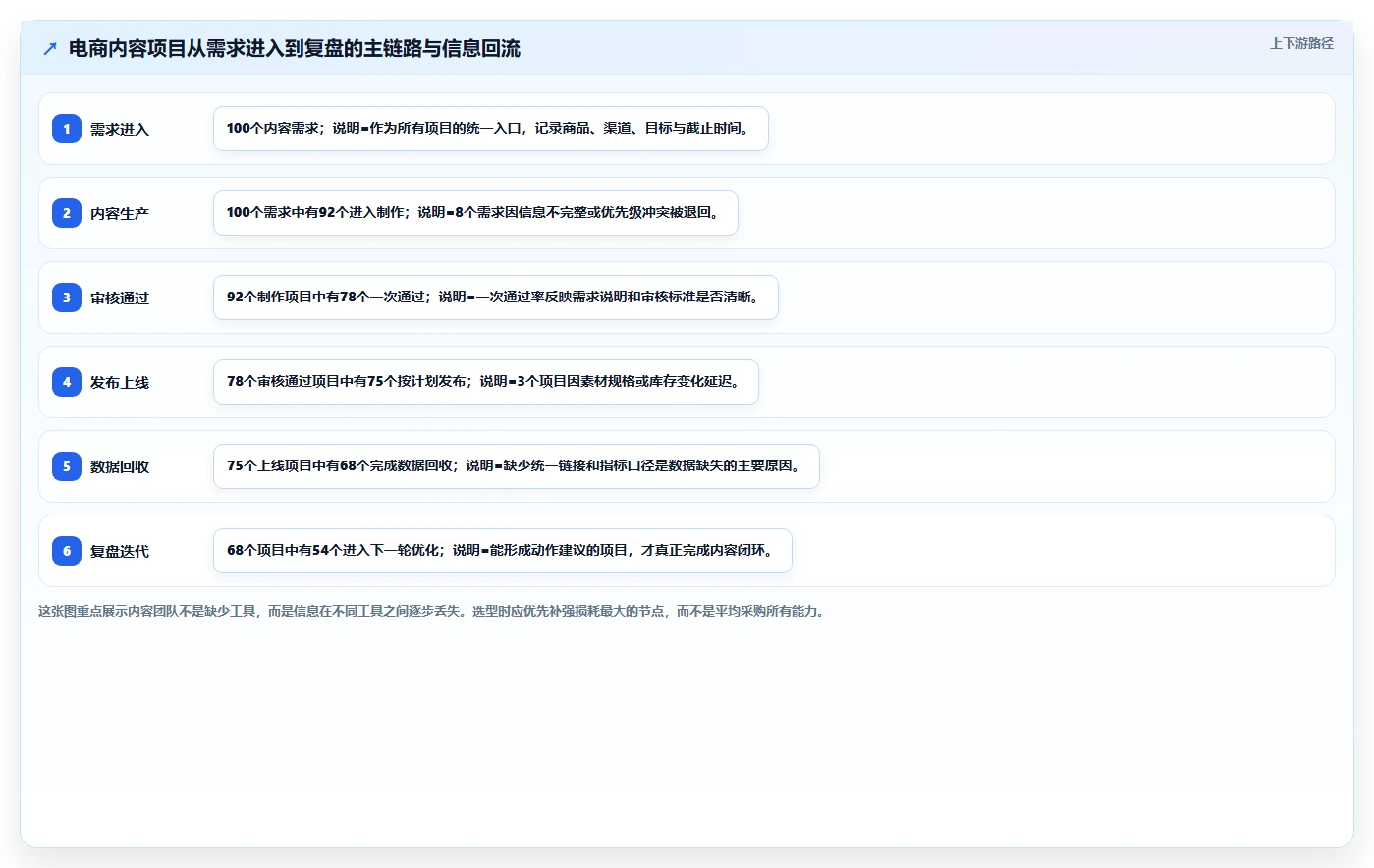Viewport: 1374px width, 868px height.
Task: Click the 审核通过 step label
Action: pos(120,298)
